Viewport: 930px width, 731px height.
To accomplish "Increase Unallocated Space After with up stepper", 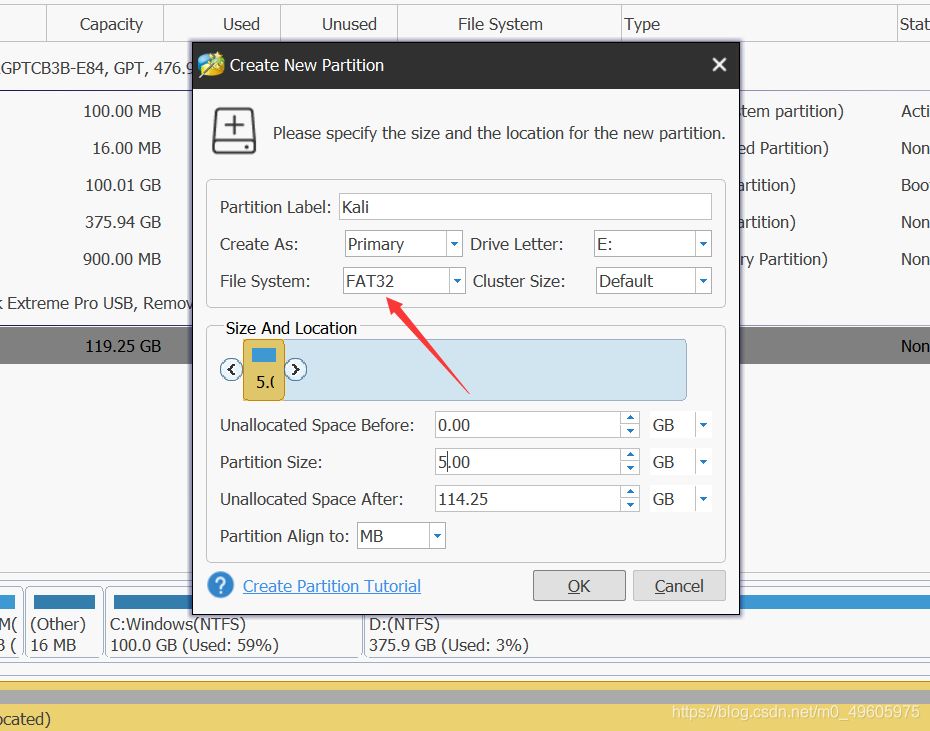I will click(630, 492).
